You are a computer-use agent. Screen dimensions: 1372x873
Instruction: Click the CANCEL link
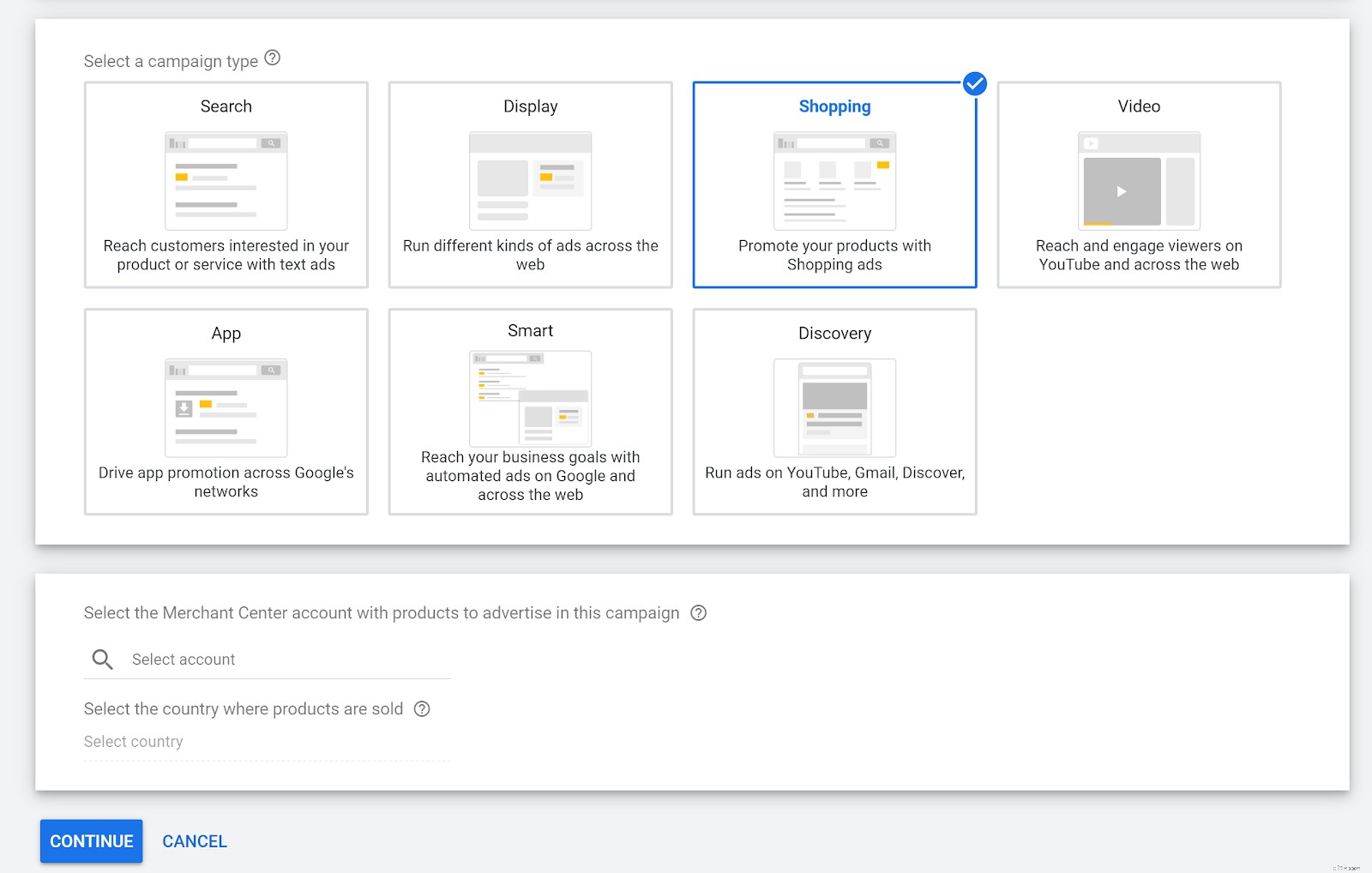coord(194,841)
